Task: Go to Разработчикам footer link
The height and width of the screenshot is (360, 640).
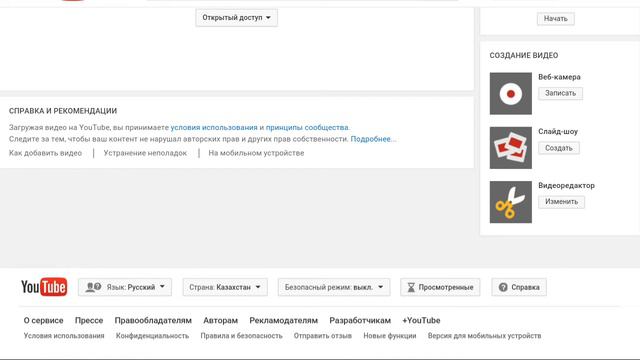Action: pyautogui.click(x=360, y=320)
